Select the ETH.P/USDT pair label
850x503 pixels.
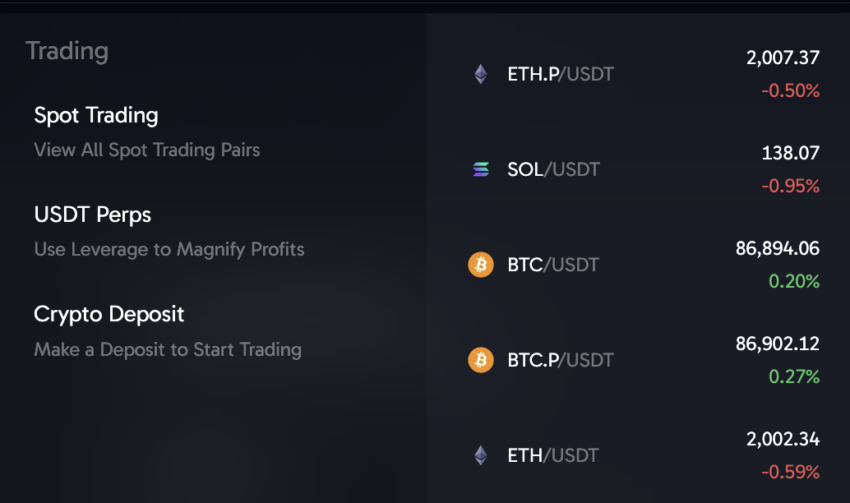[561, 74]
